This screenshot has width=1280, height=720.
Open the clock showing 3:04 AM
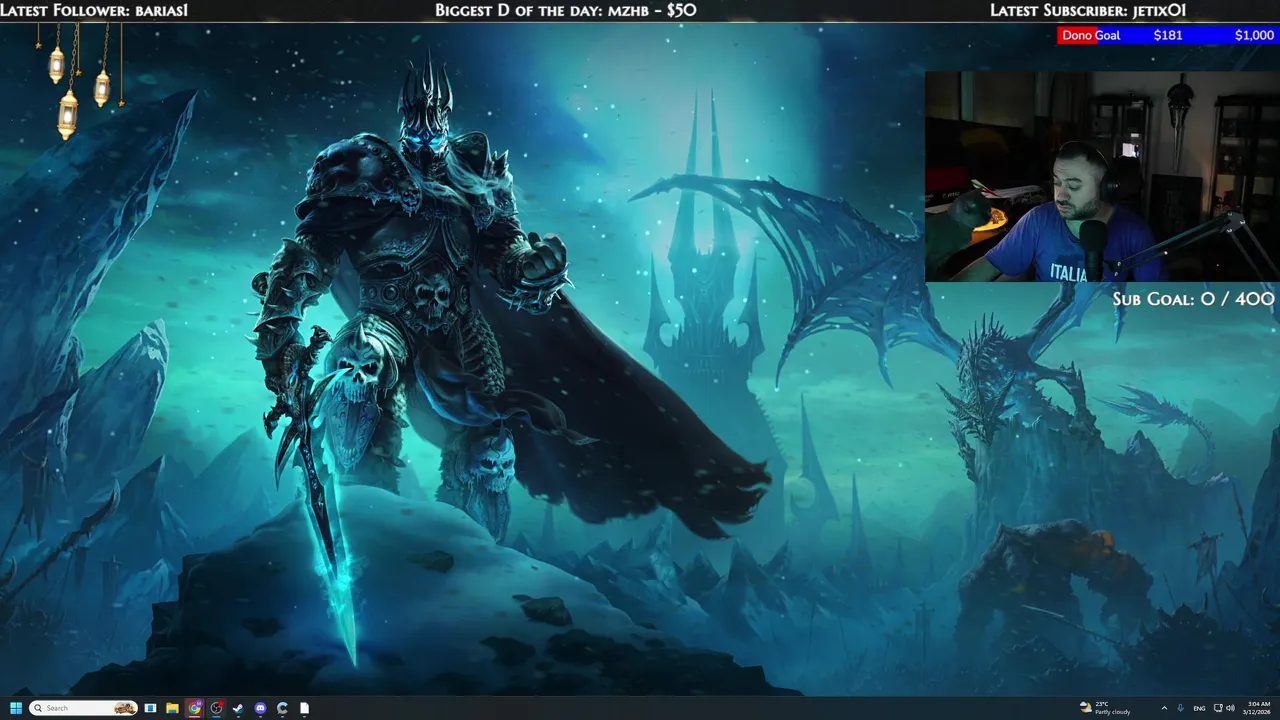(x=1257, y=708)
